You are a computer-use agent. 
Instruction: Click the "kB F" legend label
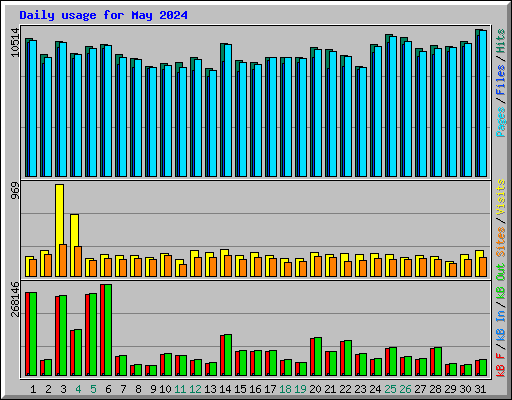(500, 365)
